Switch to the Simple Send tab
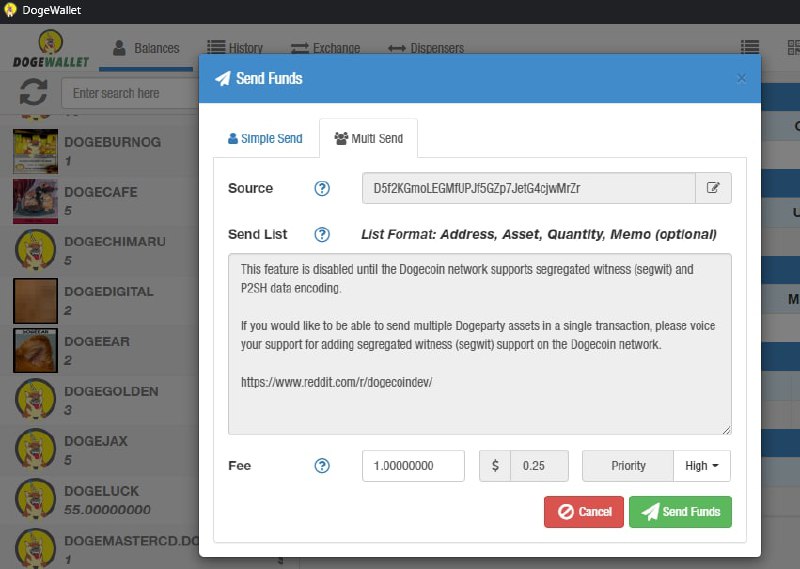This screenshot has width=800, height=569. tap(265, 138)
